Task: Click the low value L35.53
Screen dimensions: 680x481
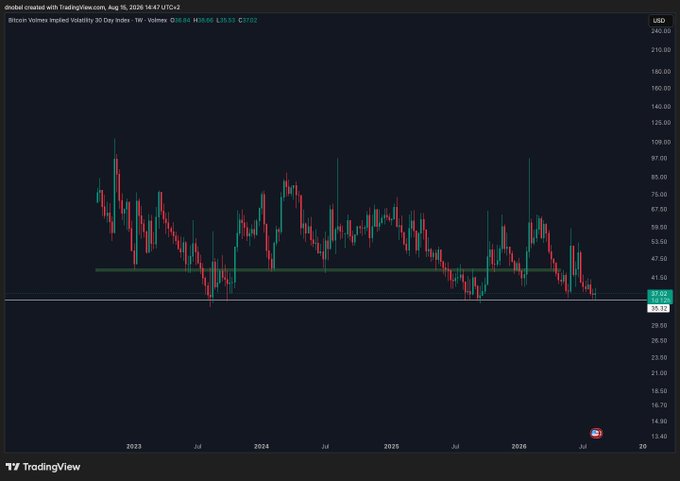Action: [x=226, y=20]
